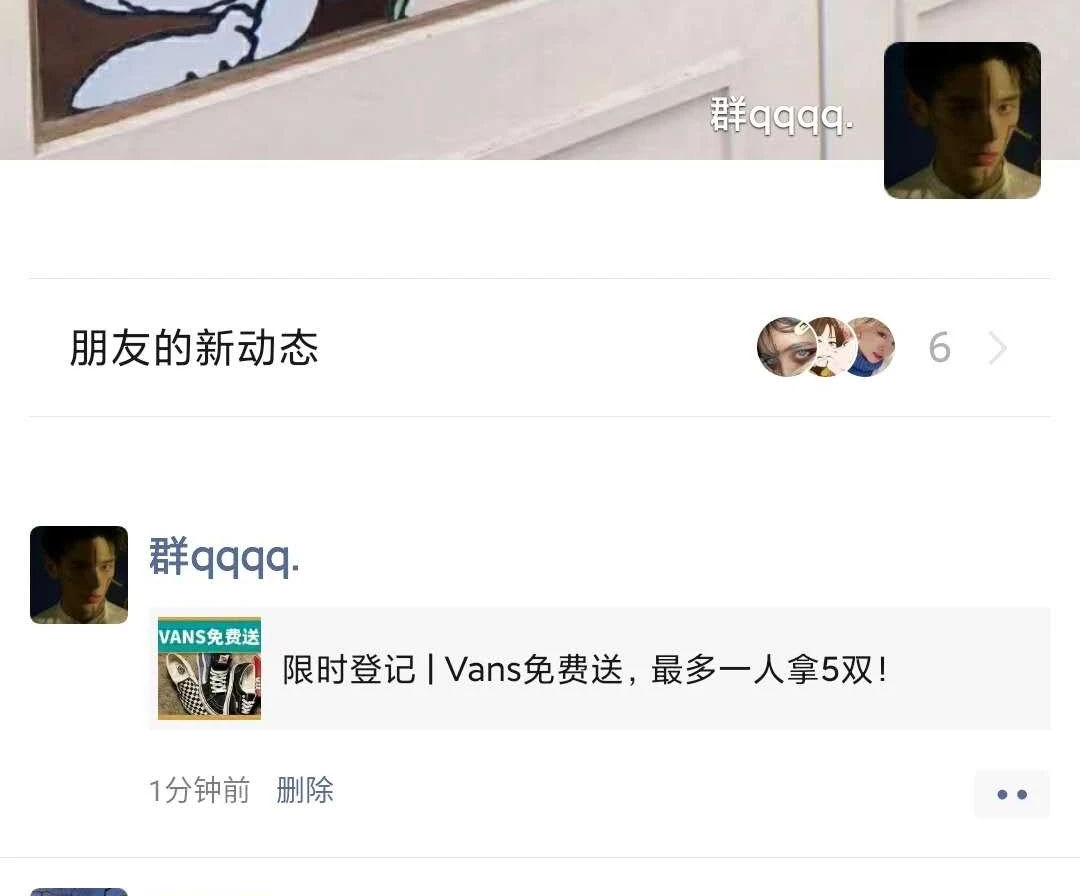
Task: Open the 朋友的新动态 row
Action: coord(540,348)
